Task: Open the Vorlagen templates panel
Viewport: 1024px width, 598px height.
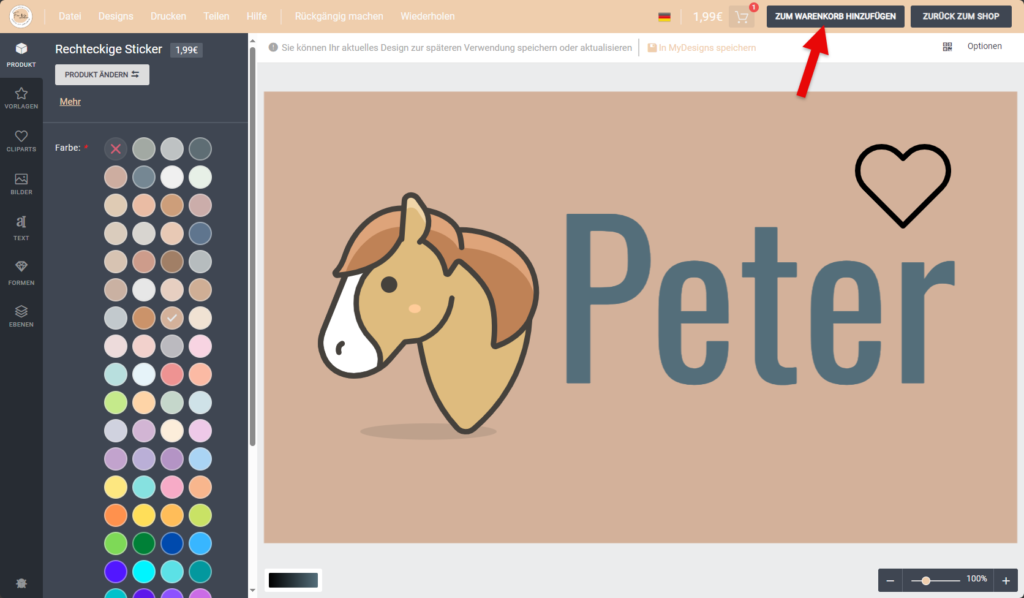Action: tap(21, 98)
